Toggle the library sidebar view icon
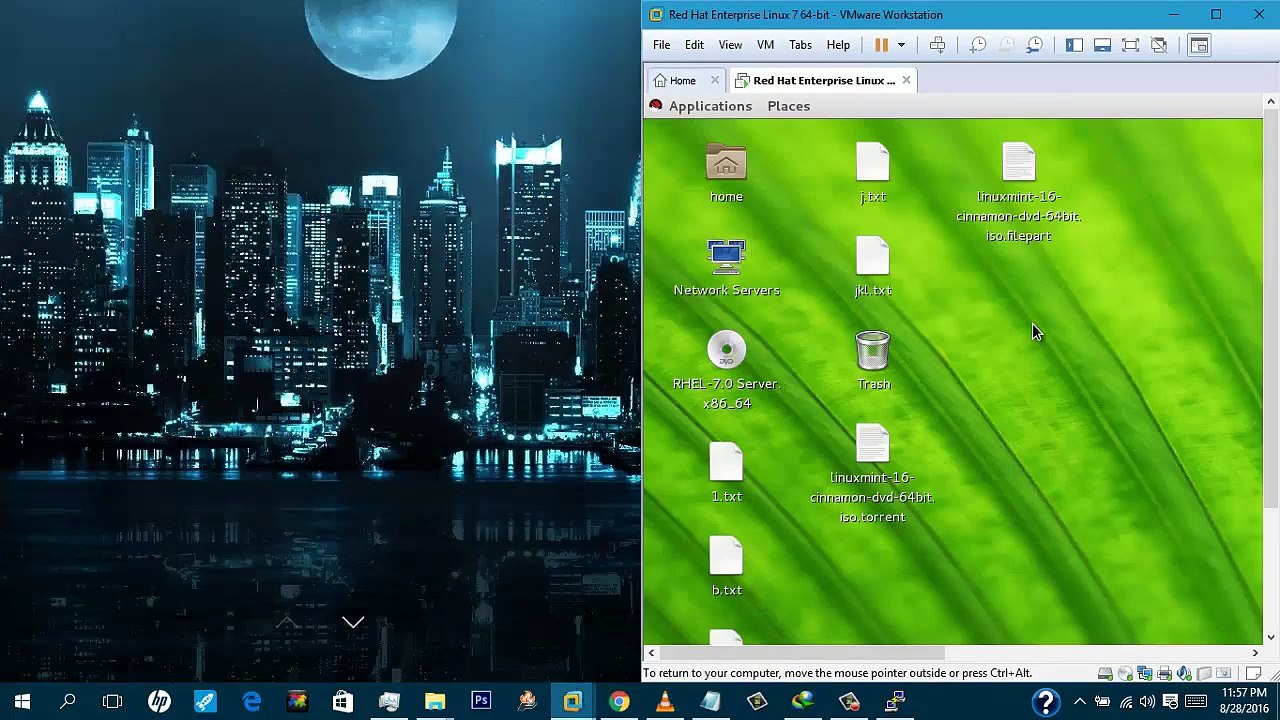 (x=1074, y=45)
